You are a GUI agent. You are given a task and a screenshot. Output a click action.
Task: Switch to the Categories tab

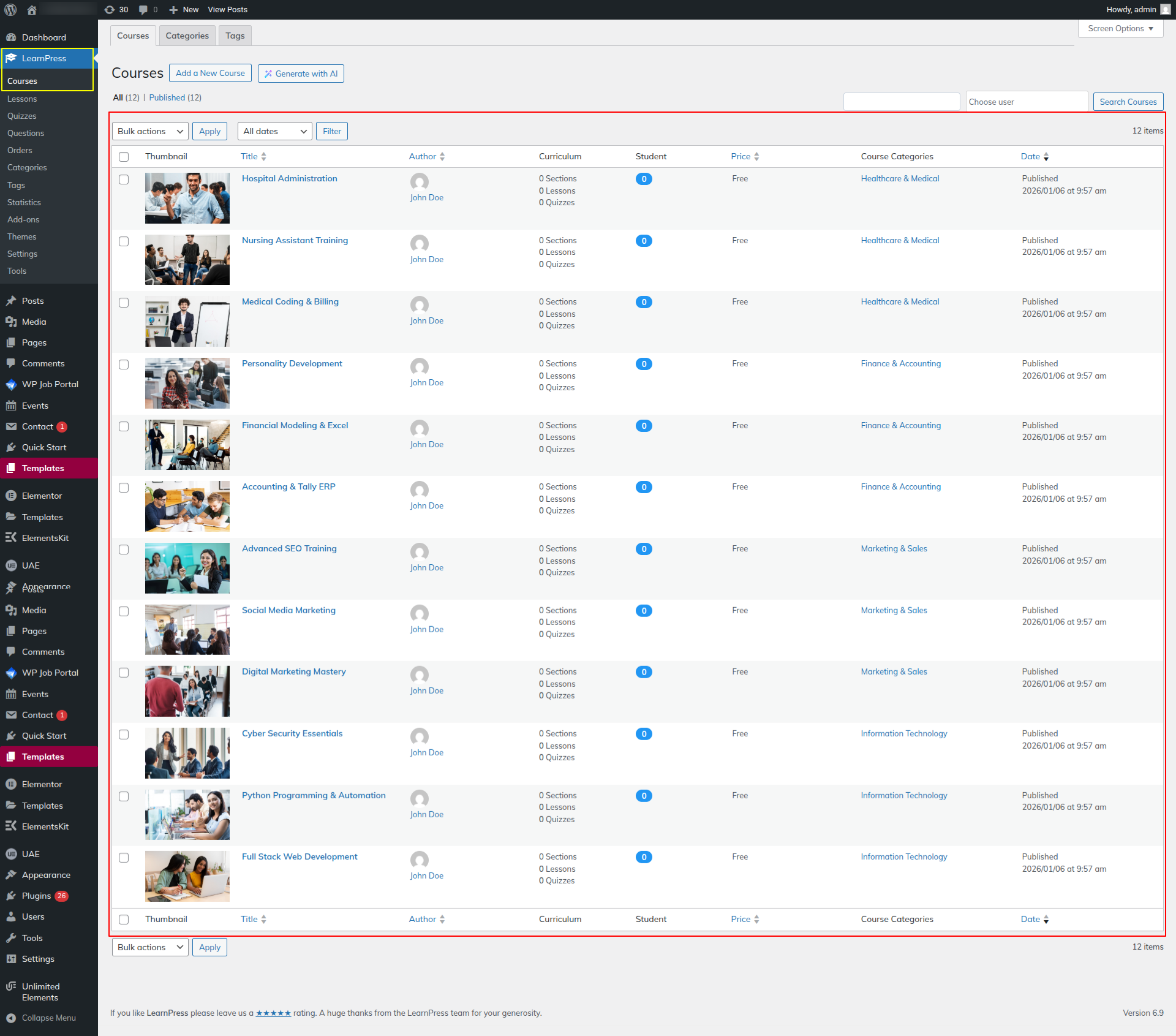[x=187, y=36]
